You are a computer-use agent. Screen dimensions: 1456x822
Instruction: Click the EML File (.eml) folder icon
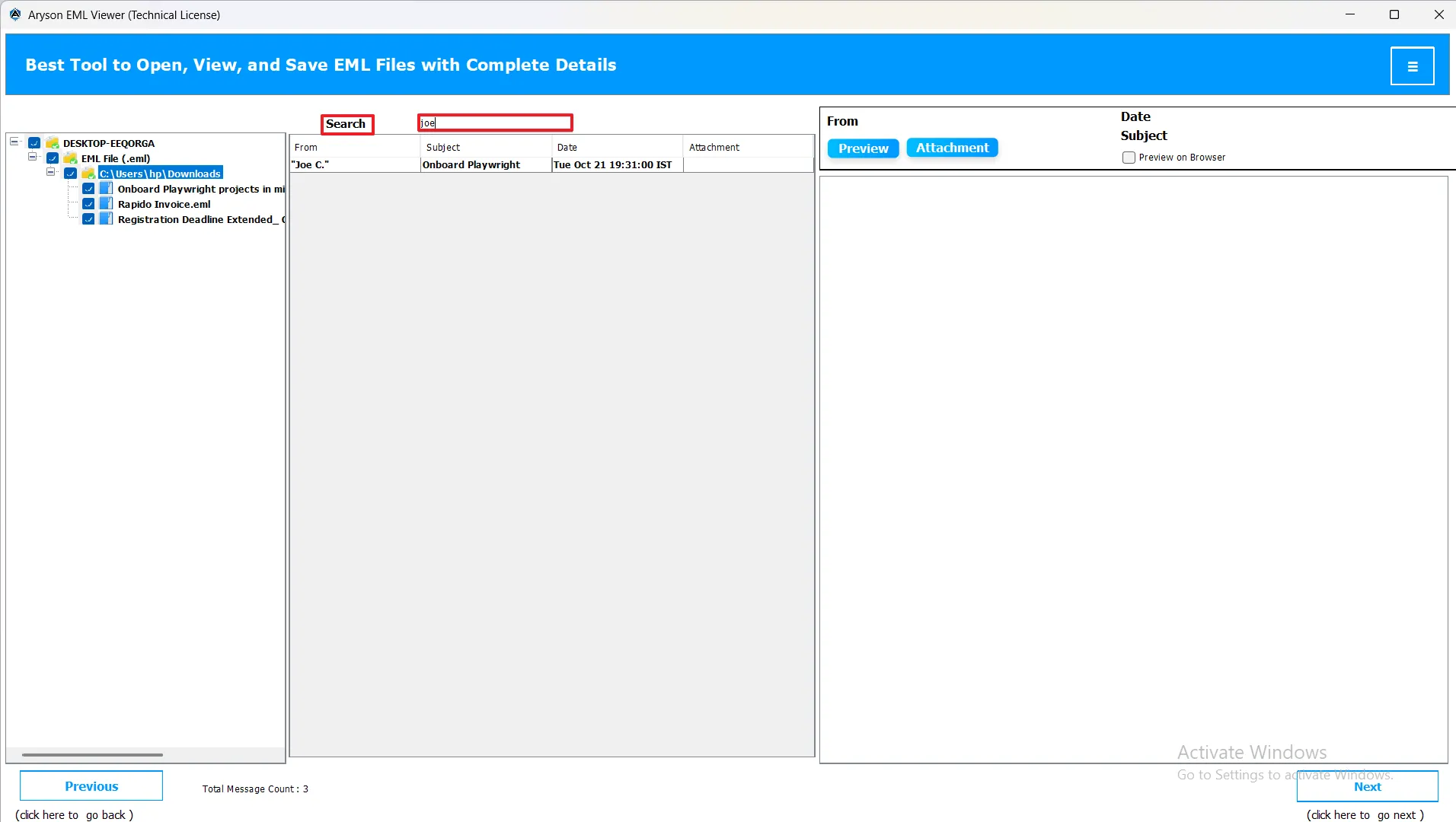70,158
